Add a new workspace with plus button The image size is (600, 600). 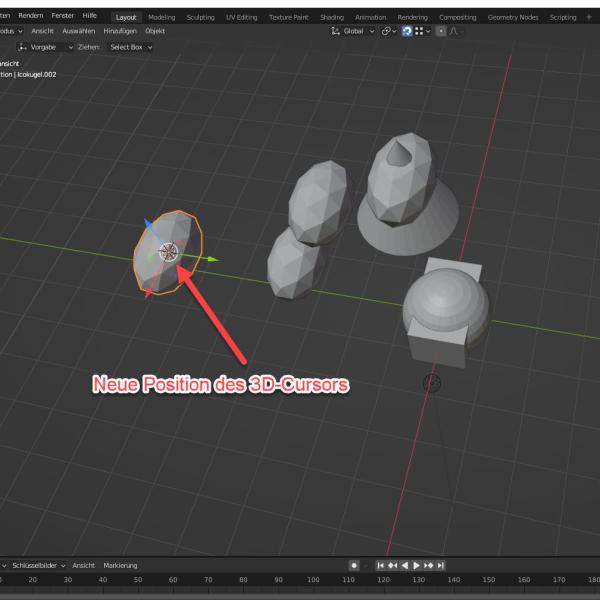(x=588, y=17)
